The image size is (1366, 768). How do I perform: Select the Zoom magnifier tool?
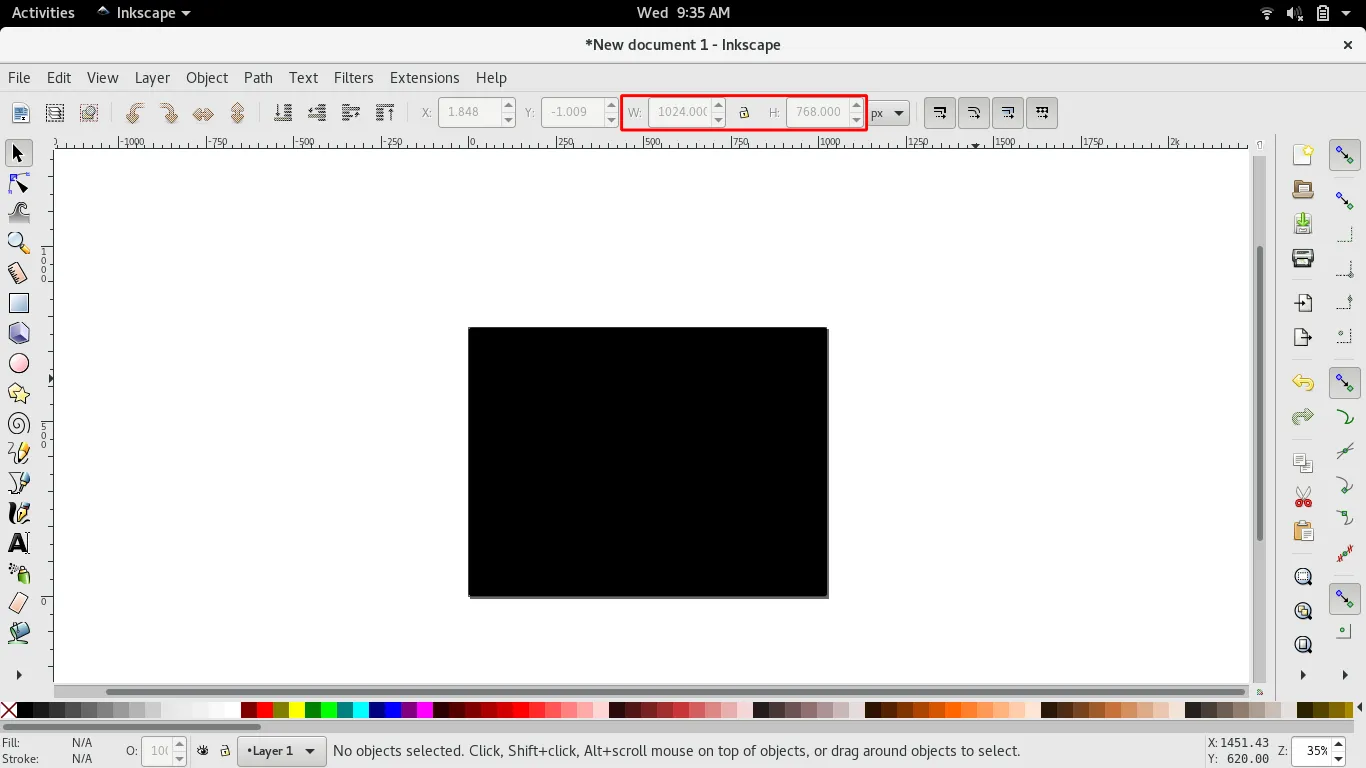tap(19, 243)
